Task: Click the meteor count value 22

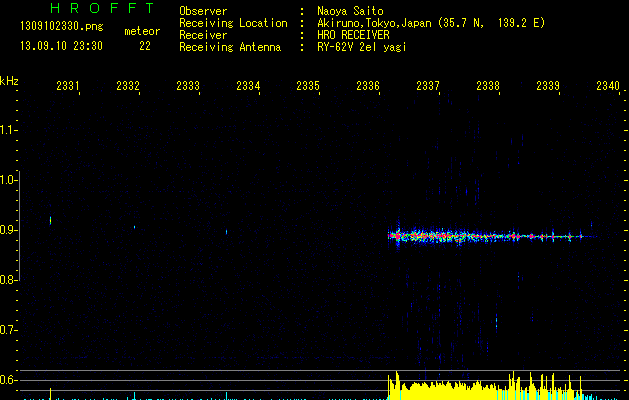Action: click(145, 46)
